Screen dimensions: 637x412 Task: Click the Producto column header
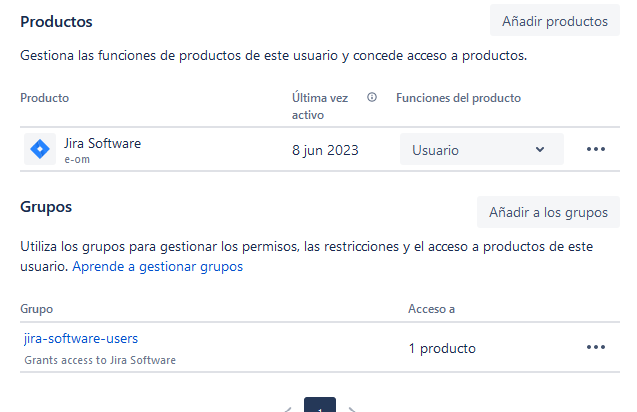click(x=45, y=98)
